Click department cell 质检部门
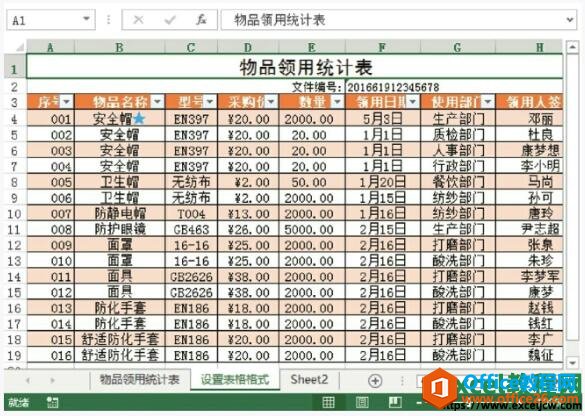 [x=458, y=135]
